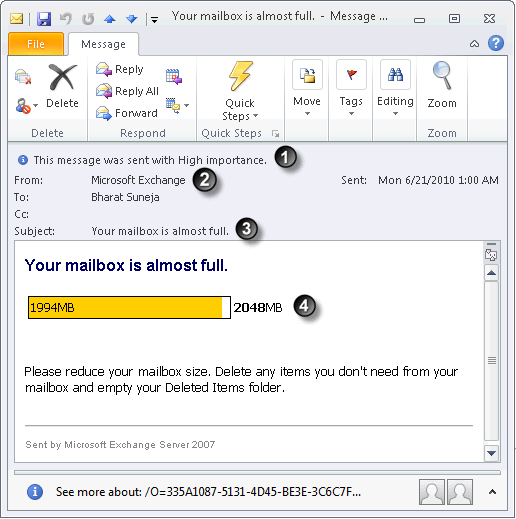
Task: Click the Ignore conversation icon
Action: pos(23,77)
